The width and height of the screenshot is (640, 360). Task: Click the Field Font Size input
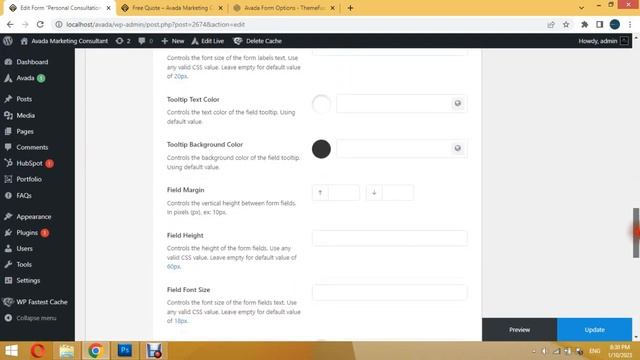point(389,292)
